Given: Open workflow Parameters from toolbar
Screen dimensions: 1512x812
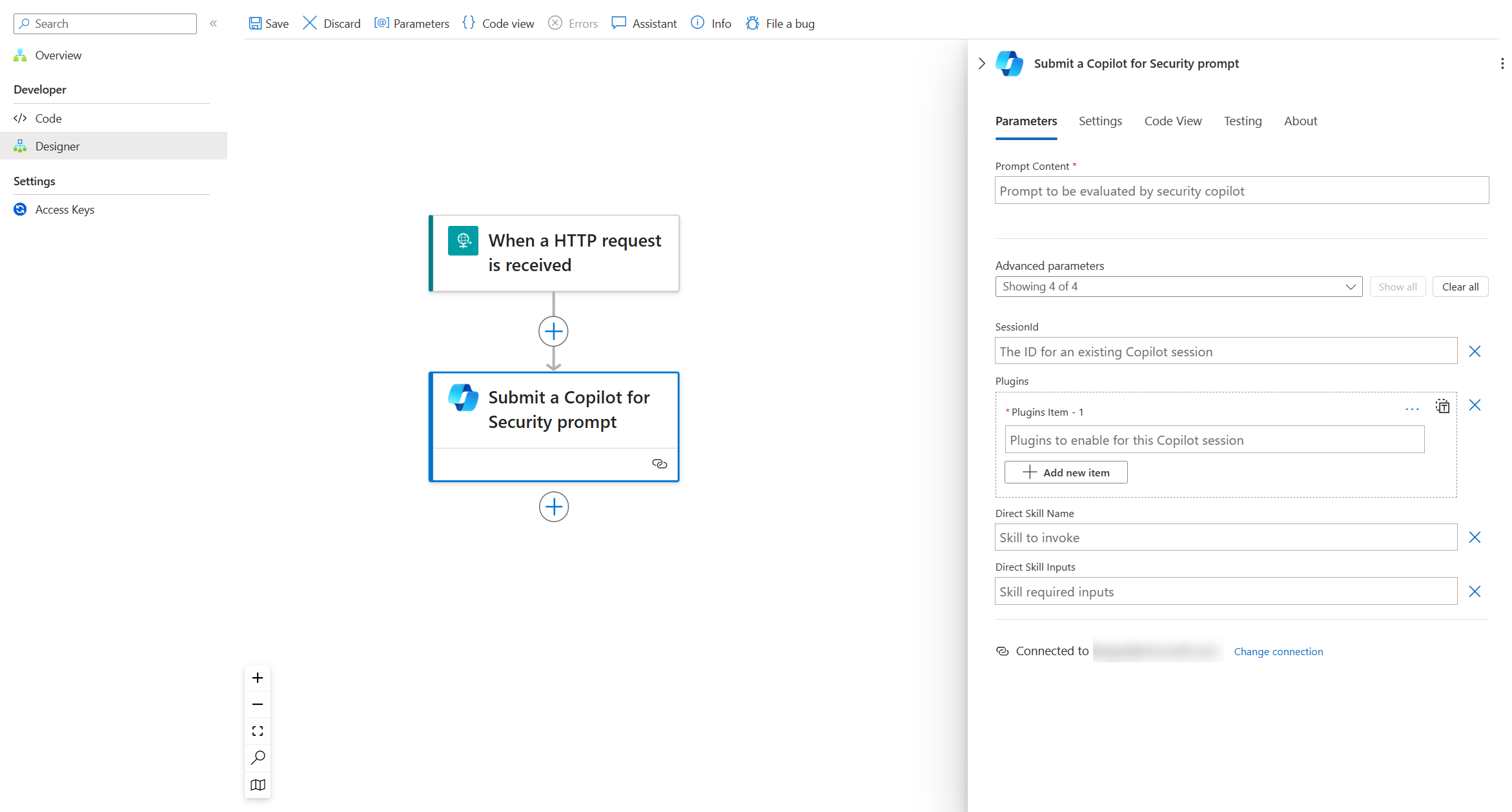Looking at the screenshot, I should pyautogui.click(x=412, y=23).
